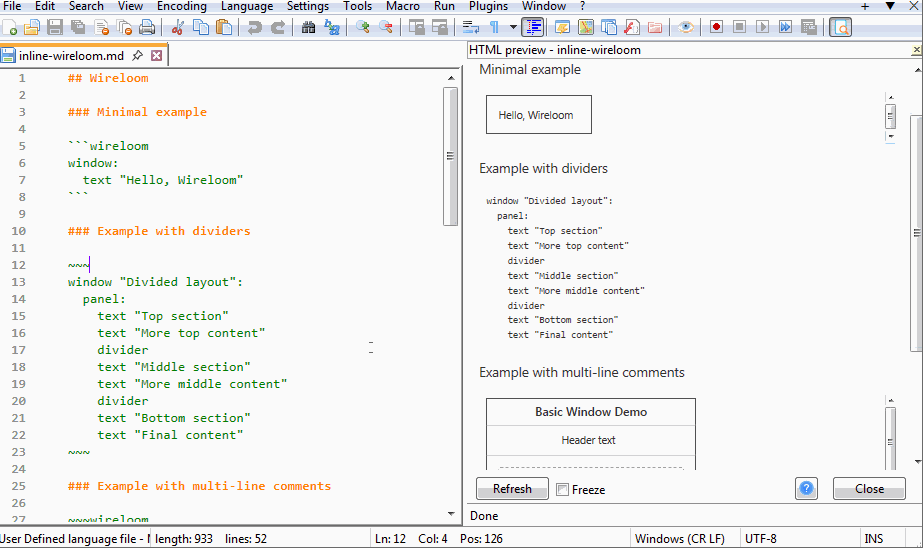Toggle show all characters pilcrow button

pos(494,27)
